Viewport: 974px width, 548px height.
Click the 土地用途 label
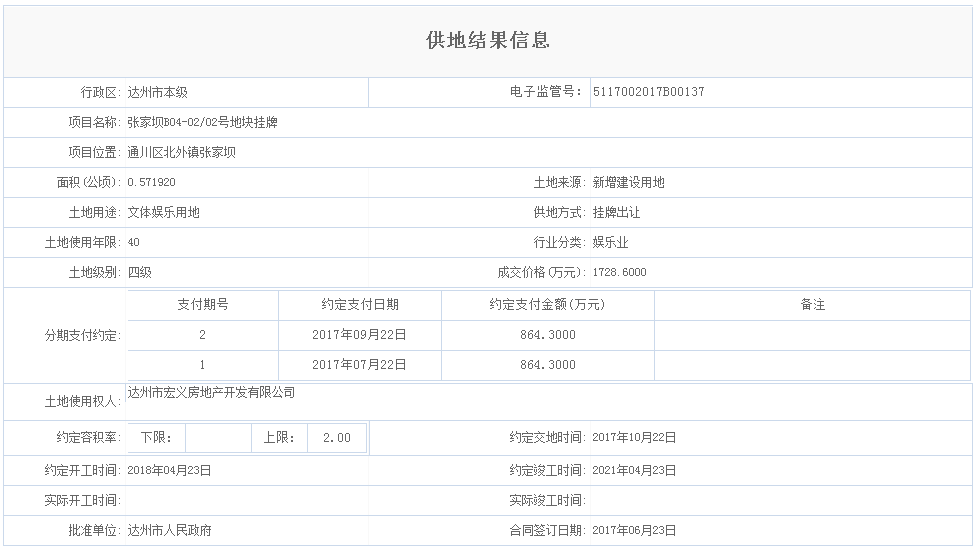pyautogui.click(x=95, y=212)
